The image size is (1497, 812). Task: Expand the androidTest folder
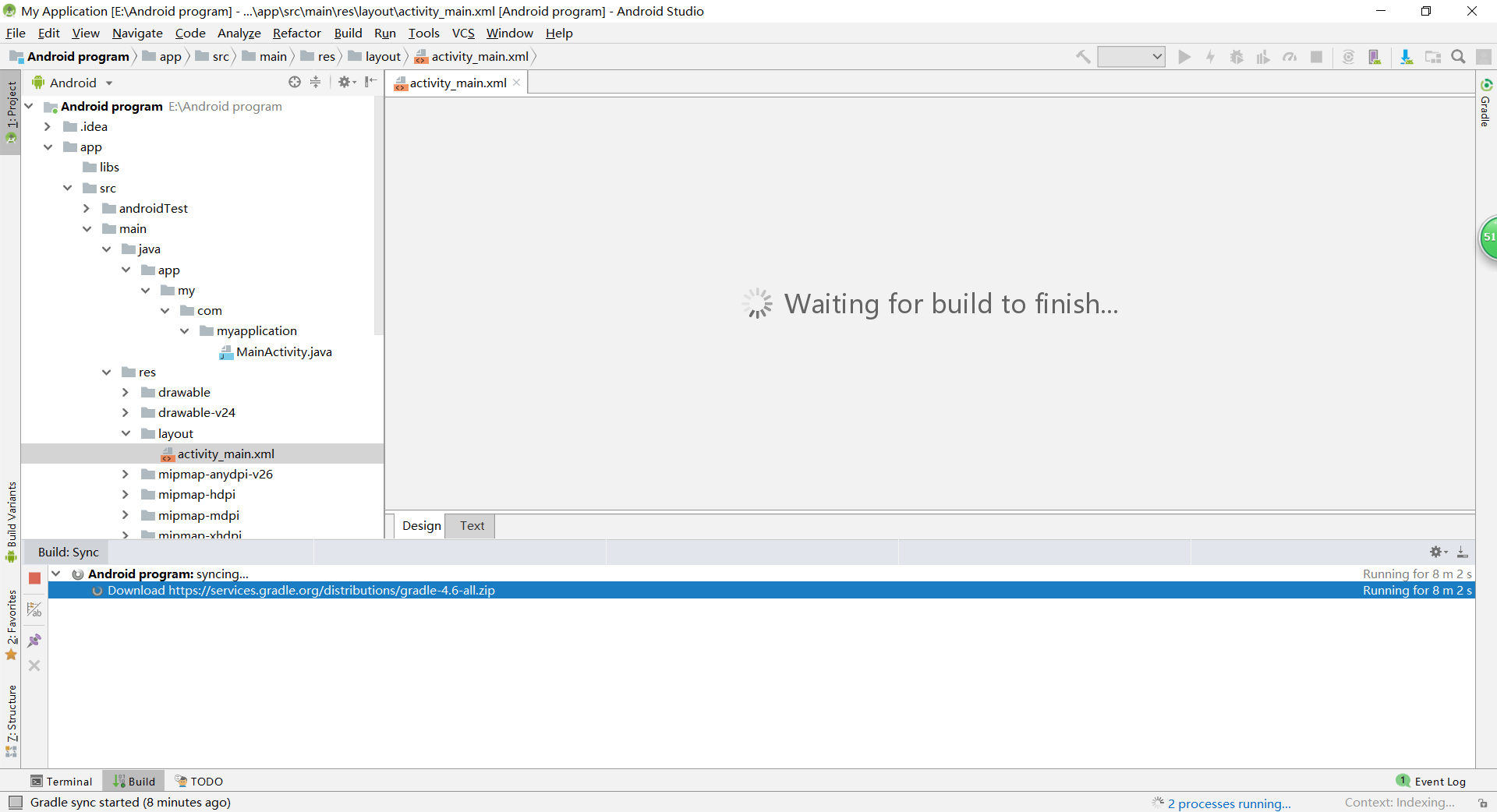coord(87,208)
